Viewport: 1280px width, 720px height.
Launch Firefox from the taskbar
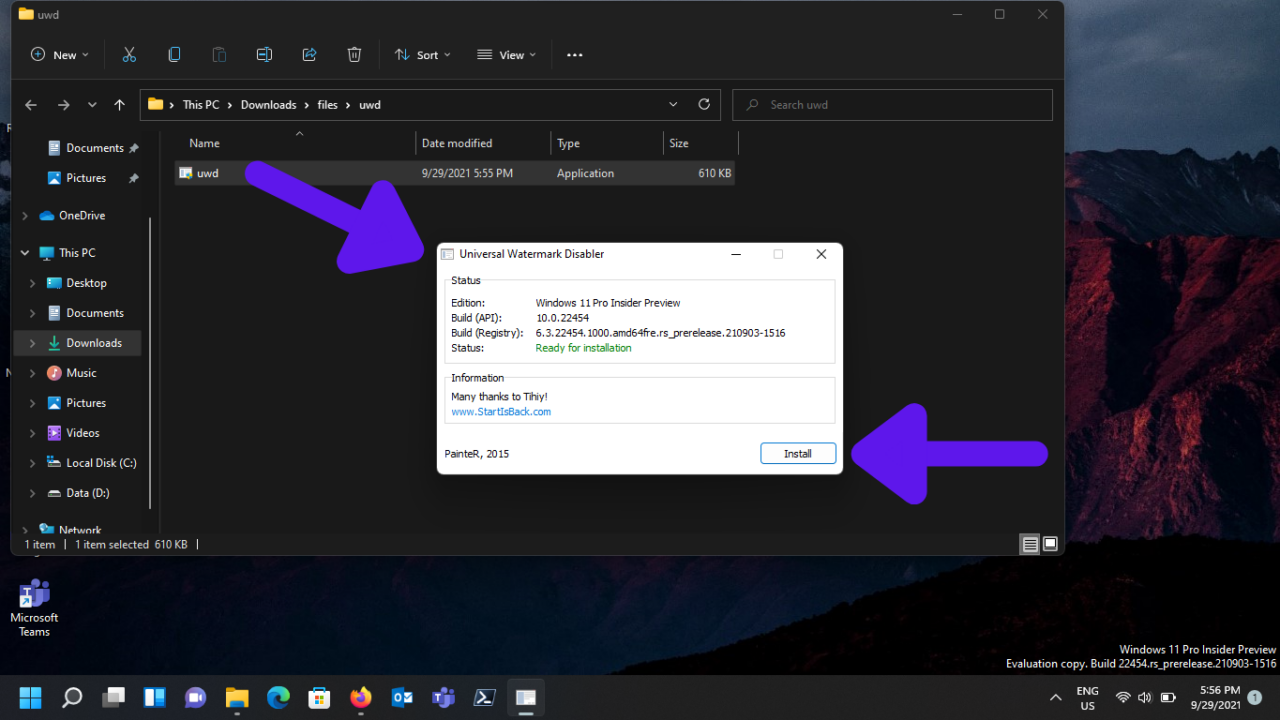pyautogui.click(x=360, y=697)
